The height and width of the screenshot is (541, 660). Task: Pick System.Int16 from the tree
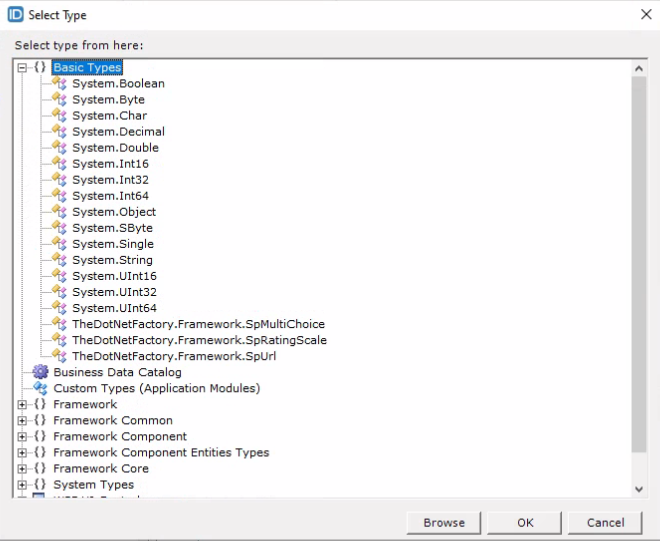[x=110, y=163]
